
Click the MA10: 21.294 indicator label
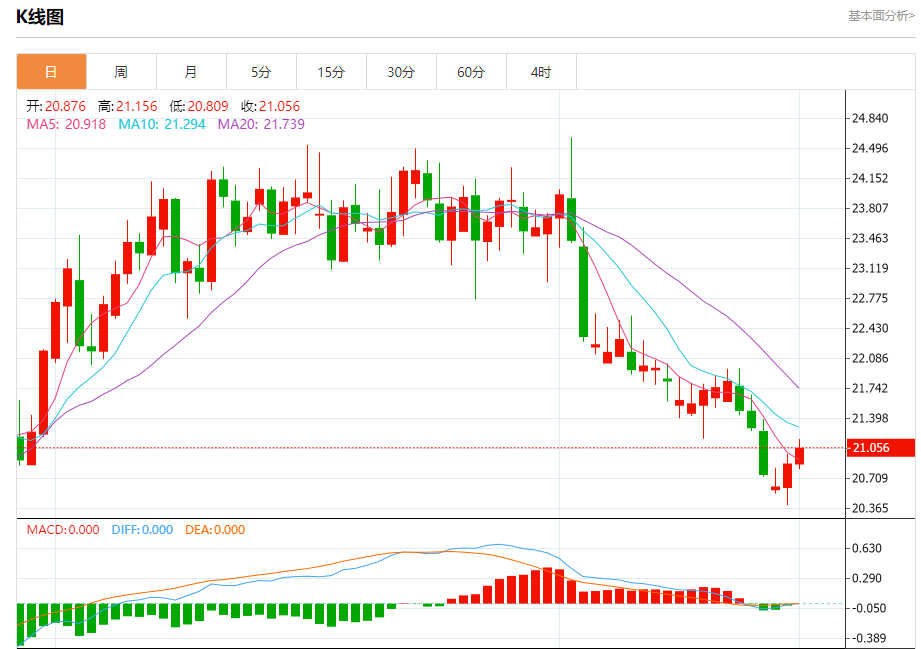tap(162, 124)
